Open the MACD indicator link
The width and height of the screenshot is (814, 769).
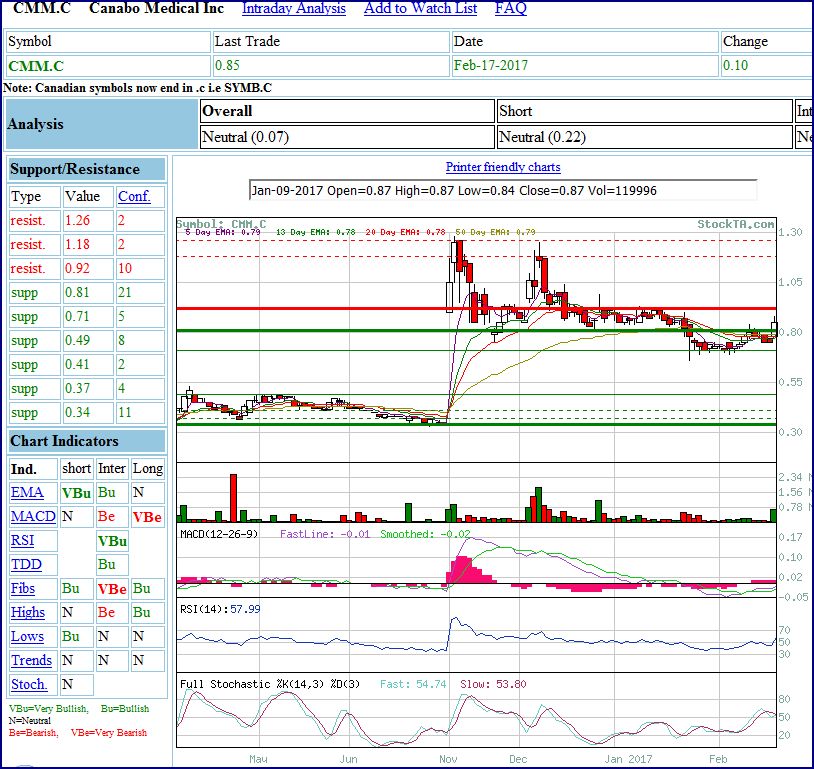pos(33,516)
